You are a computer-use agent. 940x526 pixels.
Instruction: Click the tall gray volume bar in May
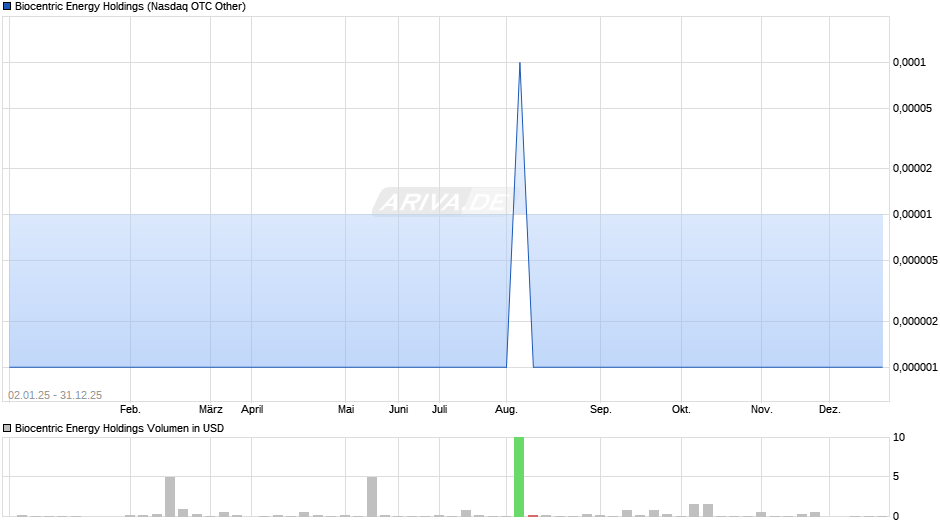coord(372,496)
